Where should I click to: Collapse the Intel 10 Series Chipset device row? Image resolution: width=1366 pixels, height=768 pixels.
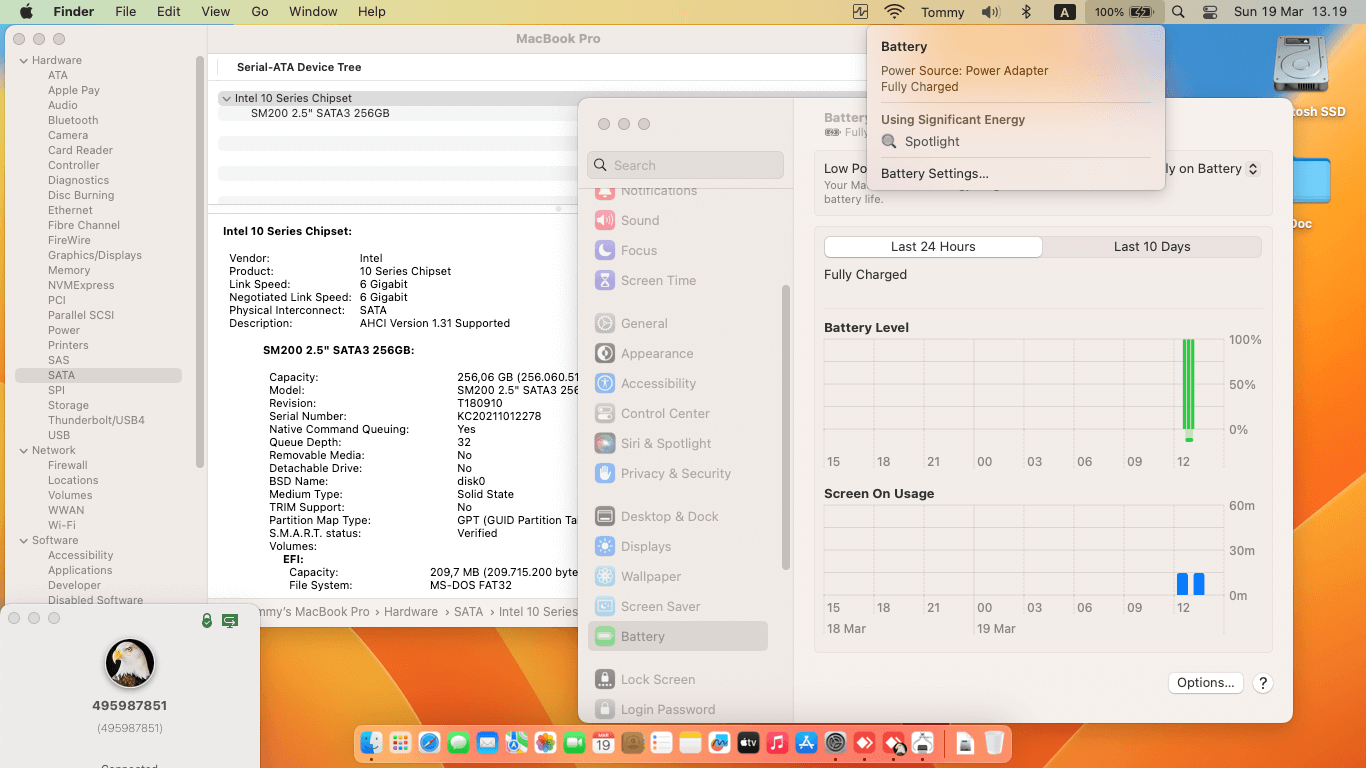227,99
